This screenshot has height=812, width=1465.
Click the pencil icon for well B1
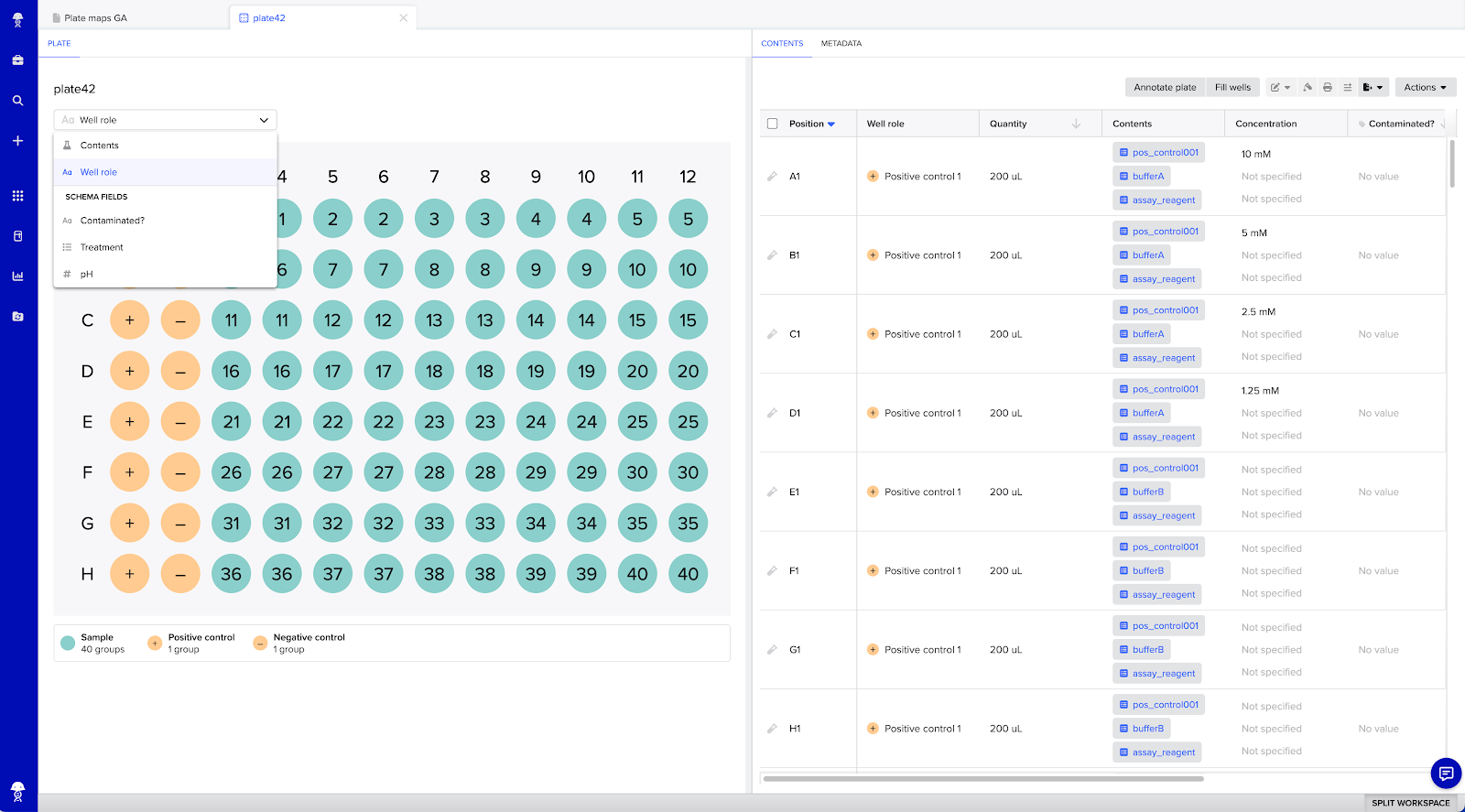772,255
